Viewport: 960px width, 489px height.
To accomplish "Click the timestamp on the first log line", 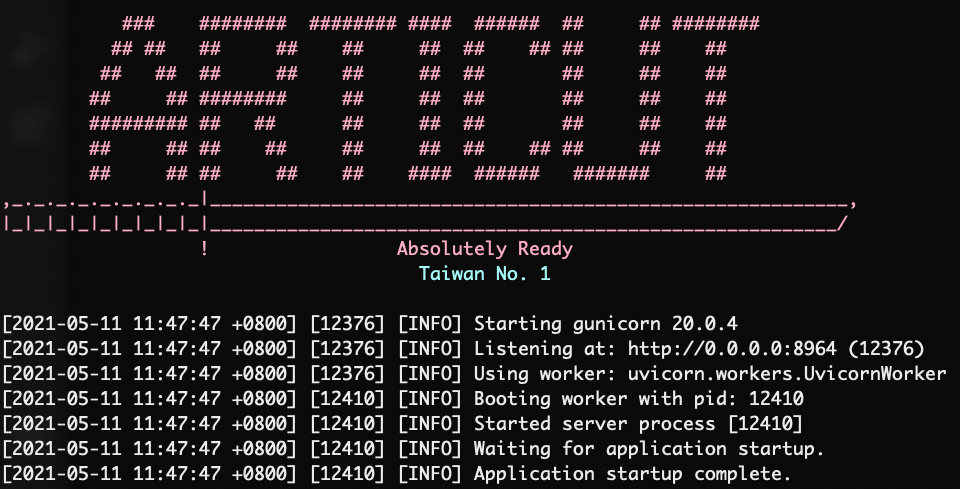I will 149,324.
